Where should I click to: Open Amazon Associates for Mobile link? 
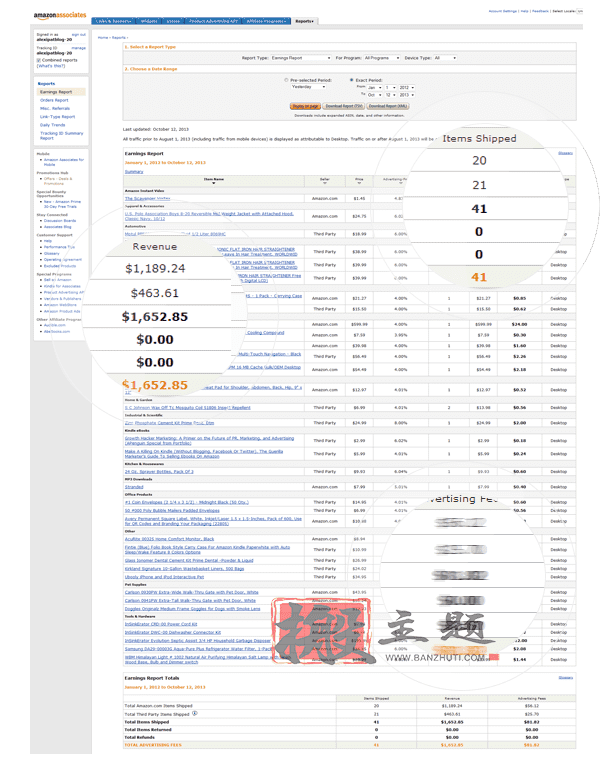[64, 162]
